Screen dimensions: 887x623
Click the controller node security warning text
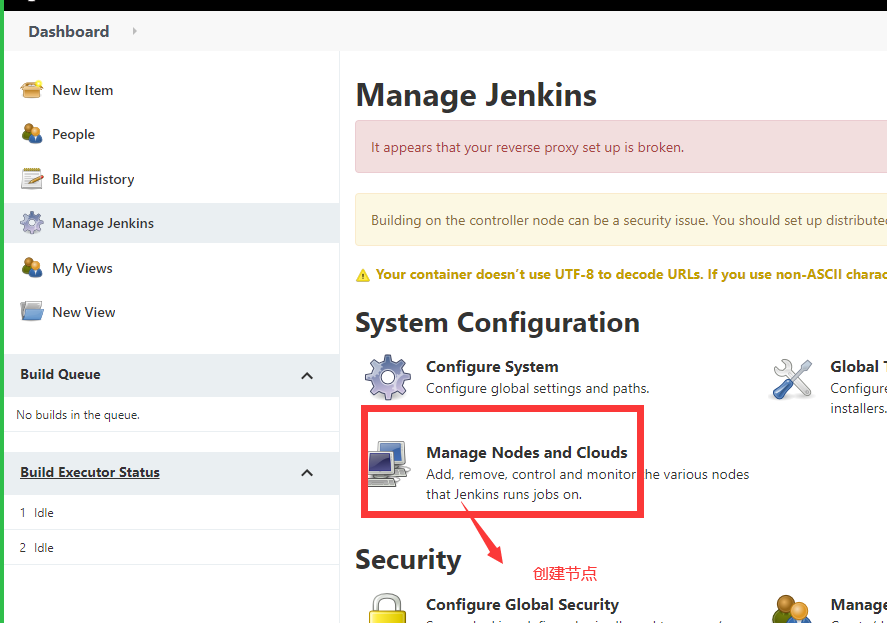point(629,220)
